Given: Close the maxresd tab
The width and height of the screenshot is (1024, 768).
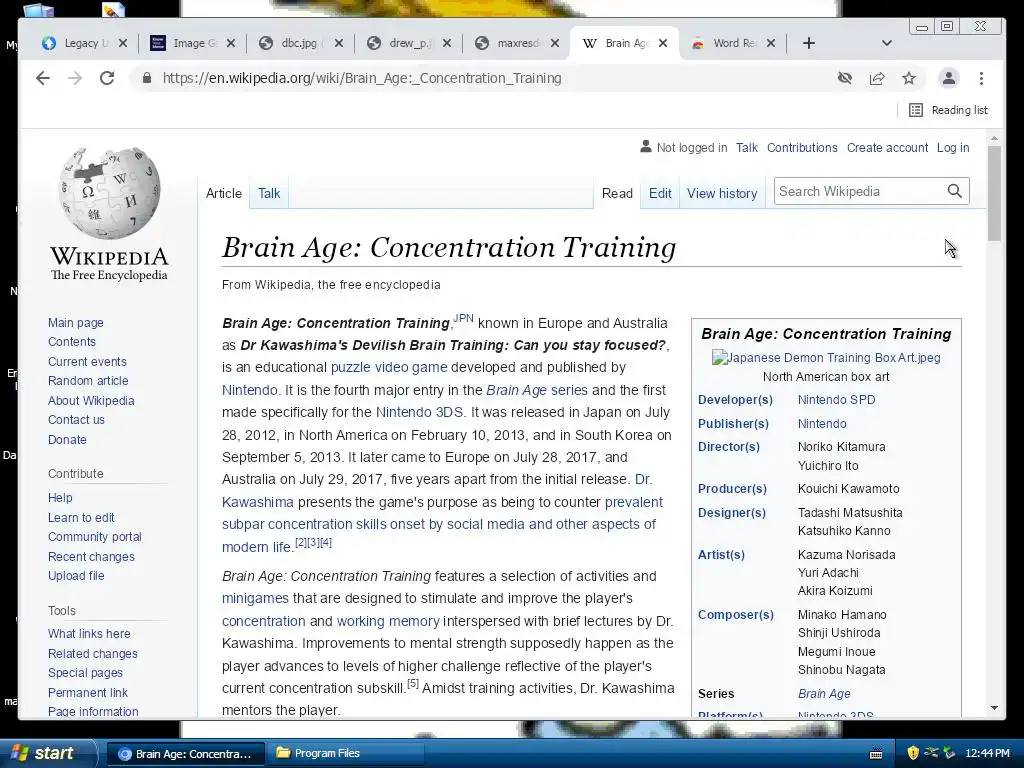Looking at the screenshot, I should 554,43.
